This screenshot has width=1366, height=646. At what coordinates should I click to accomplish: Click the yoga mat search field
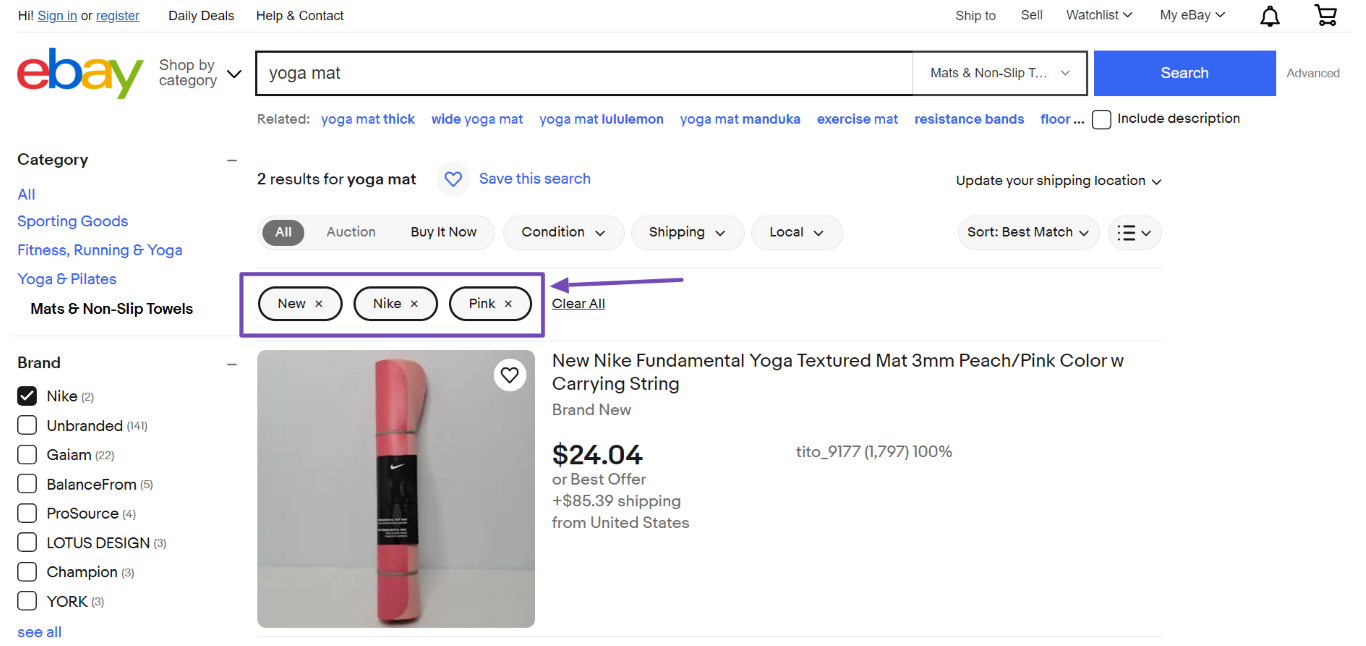tap(584, 73)
